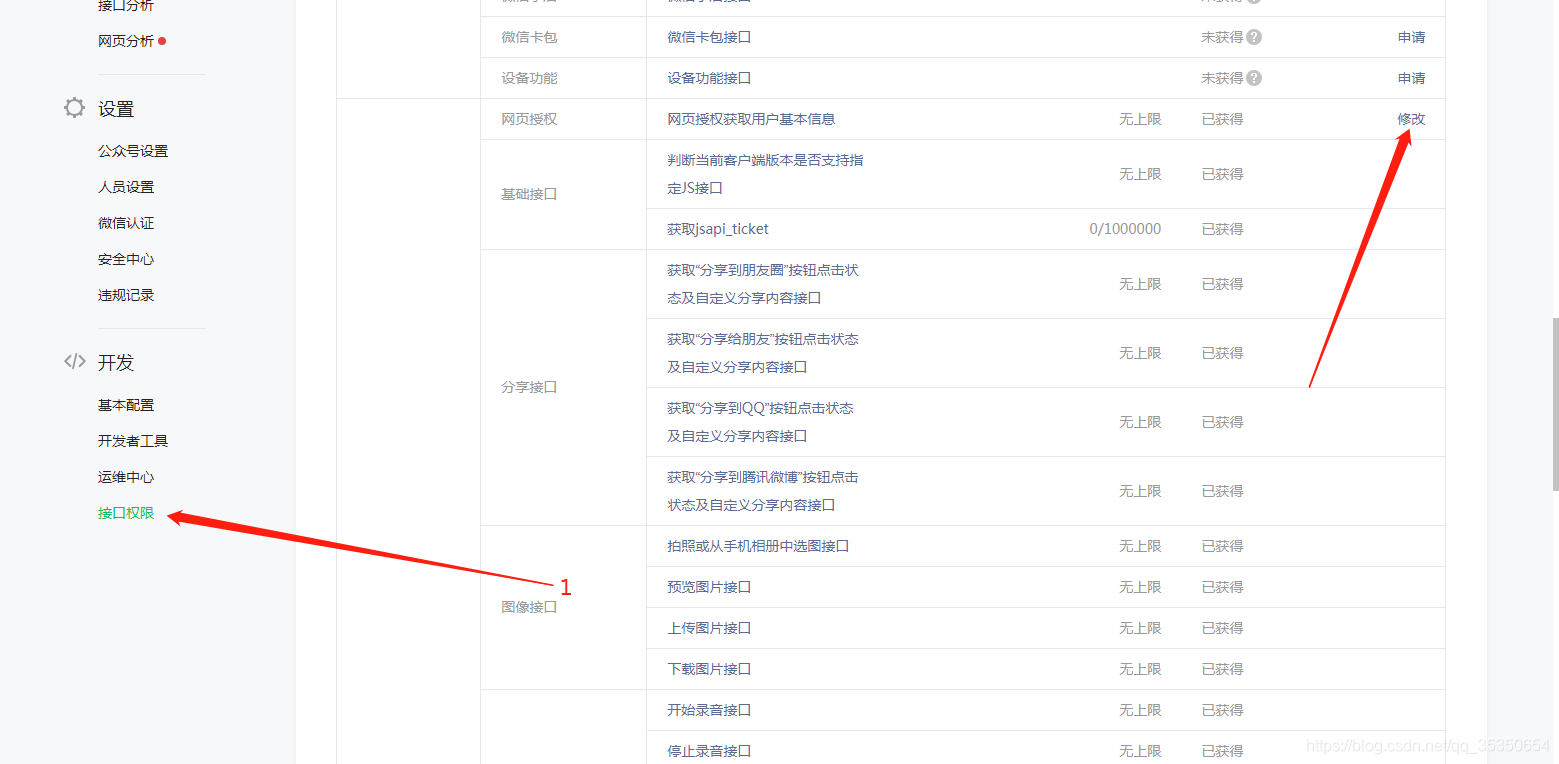This screenshot has width=1559, height=764.
Task: Click the gear icon beside 设置
Action: point(75,108)
